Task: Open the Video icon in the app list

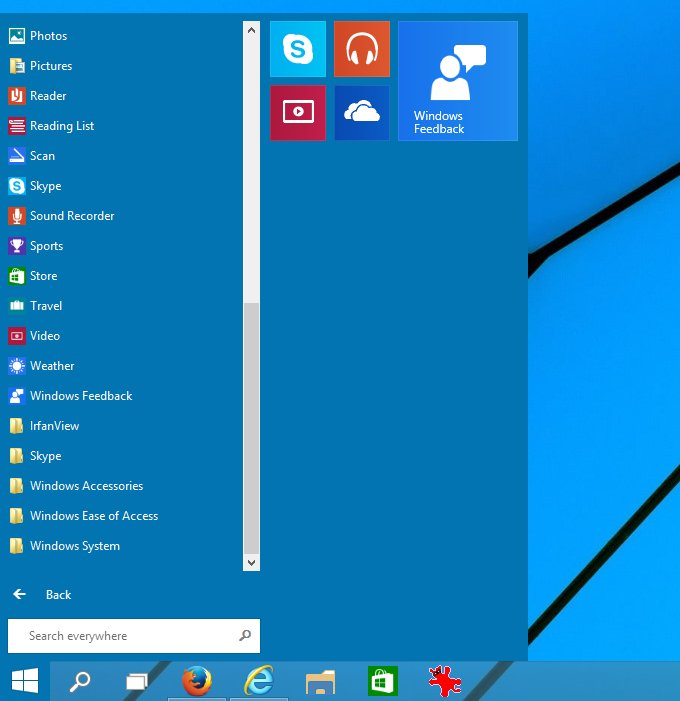Action: tap(17, 336)
